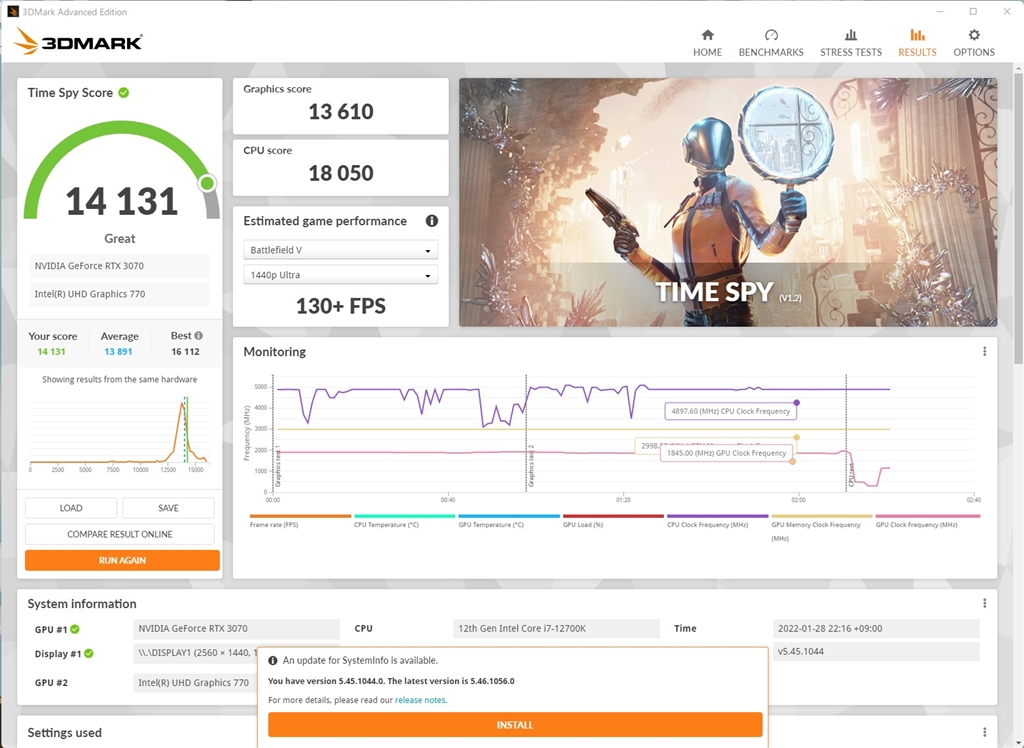The width and height of the screenshot is (1024, 748).
Task: Open the System information three-dot menu
Action: pos(984,604)
